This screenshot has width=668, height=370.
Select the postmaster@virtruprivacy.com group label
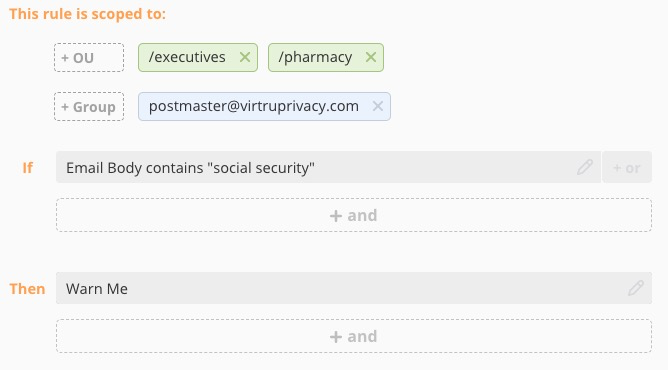pyautogui.click(x=253, y=106)
